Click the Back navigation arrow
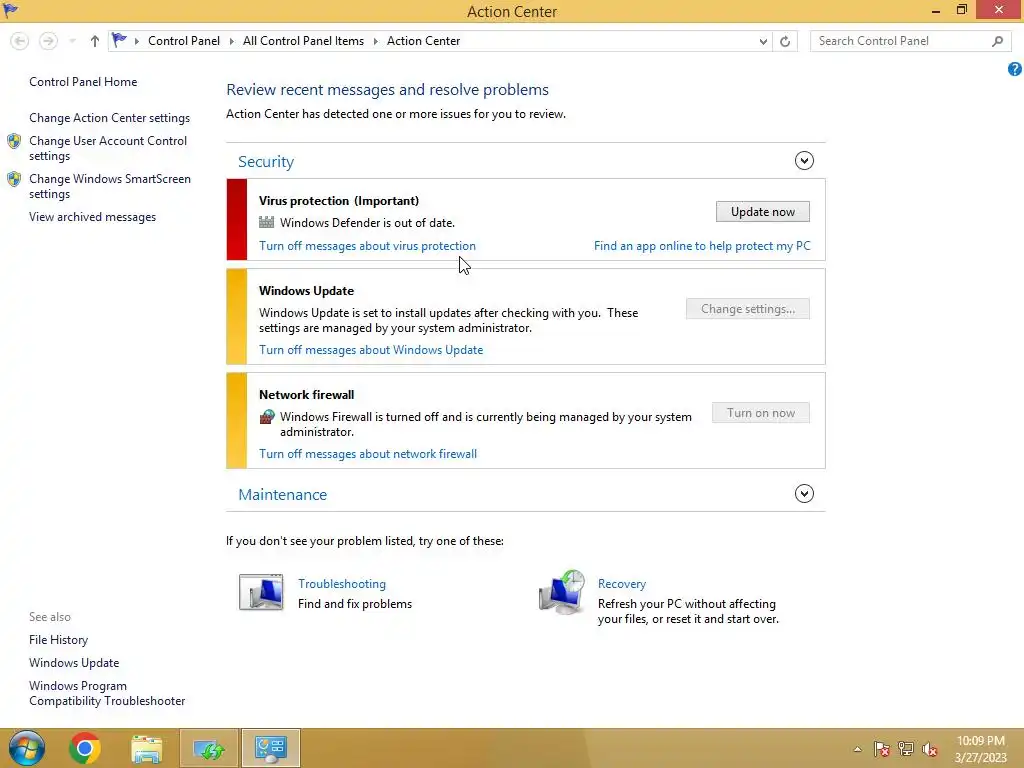 (x=20, y=41)
